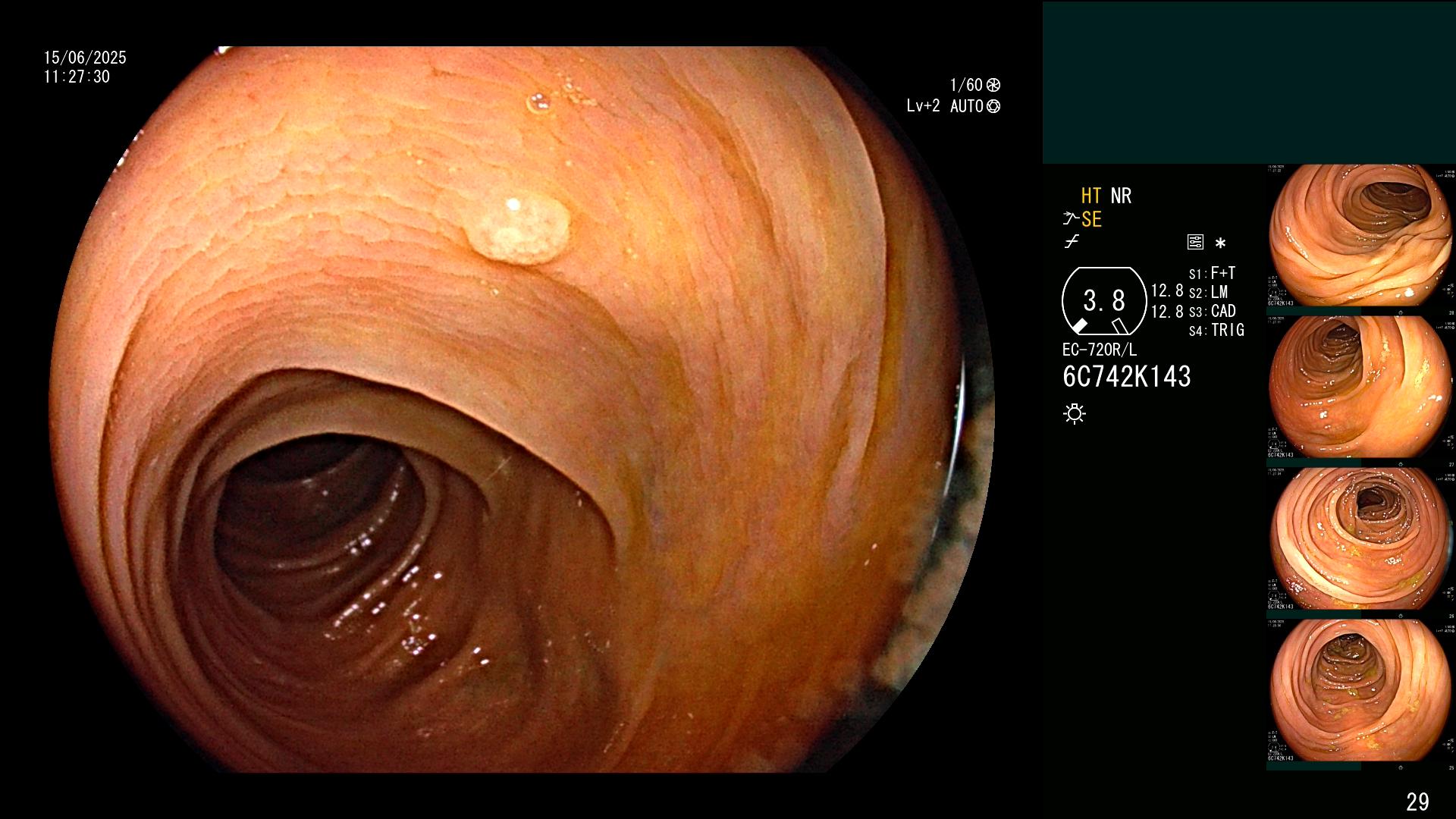Toggle the yellow SE enhancement label
Screen dimensions: 1456x819
[1091, 220]
